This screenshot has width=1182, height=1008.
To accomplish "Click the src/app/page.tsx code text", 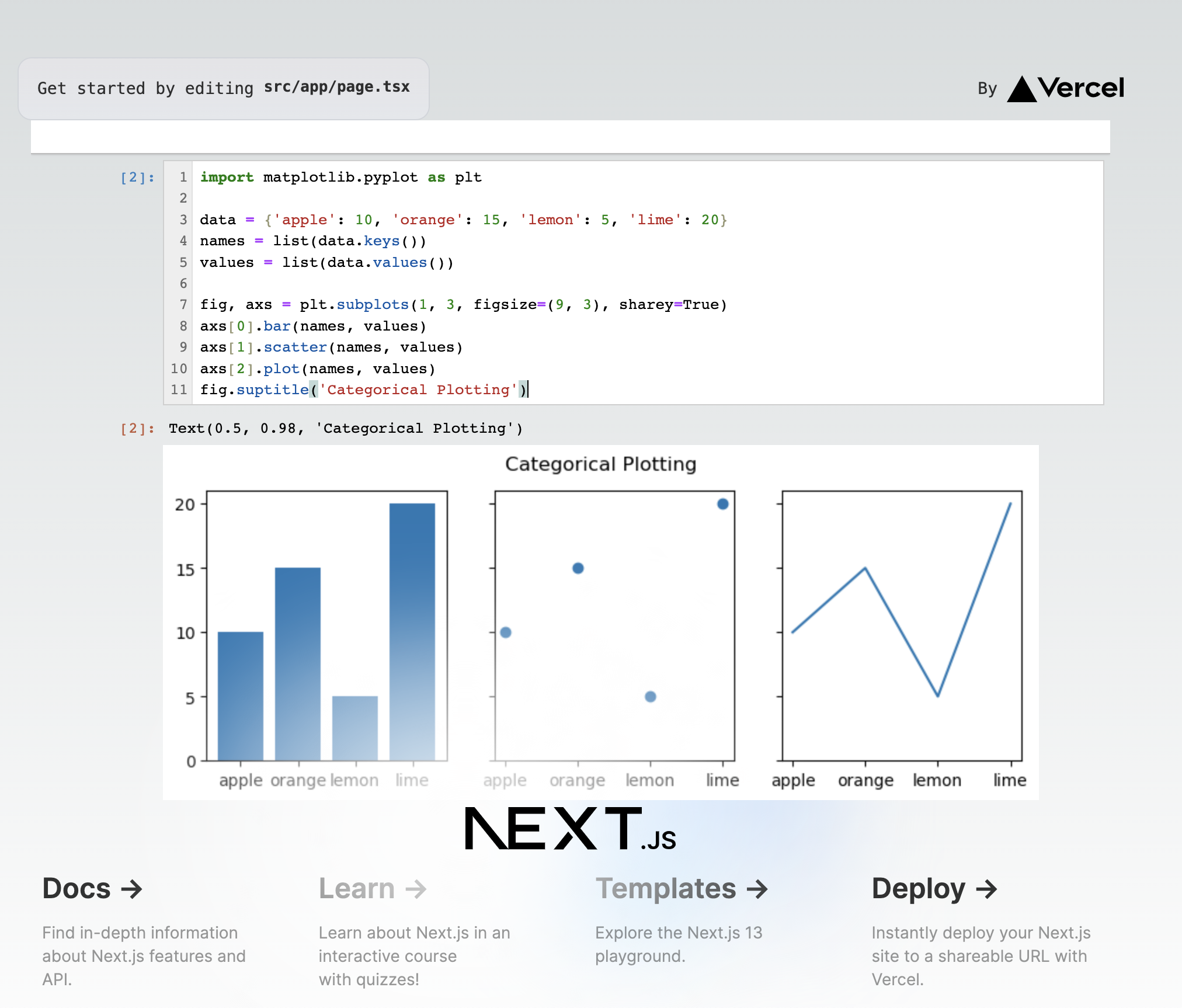I will 336,87.
